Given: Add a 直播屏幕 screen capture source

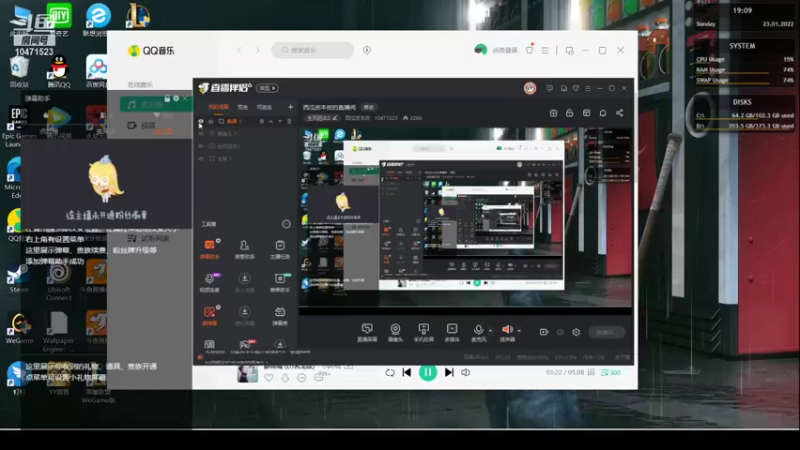Looking at the screenshot, I should click(x=367, y=332).
